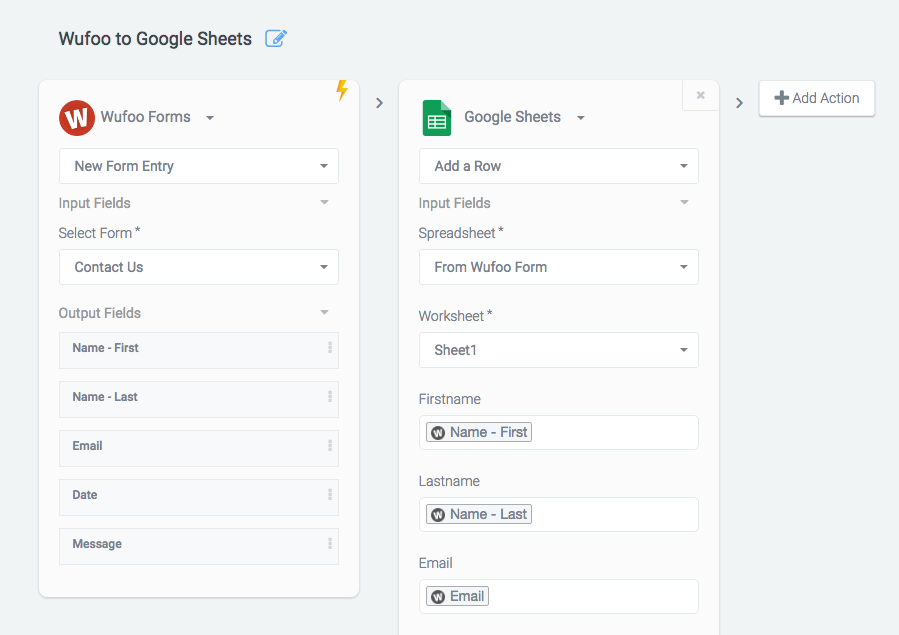Viewport: 899px width, 635px height.
Task: Click the drag handle on Email output field
Action: click(330, 445)
